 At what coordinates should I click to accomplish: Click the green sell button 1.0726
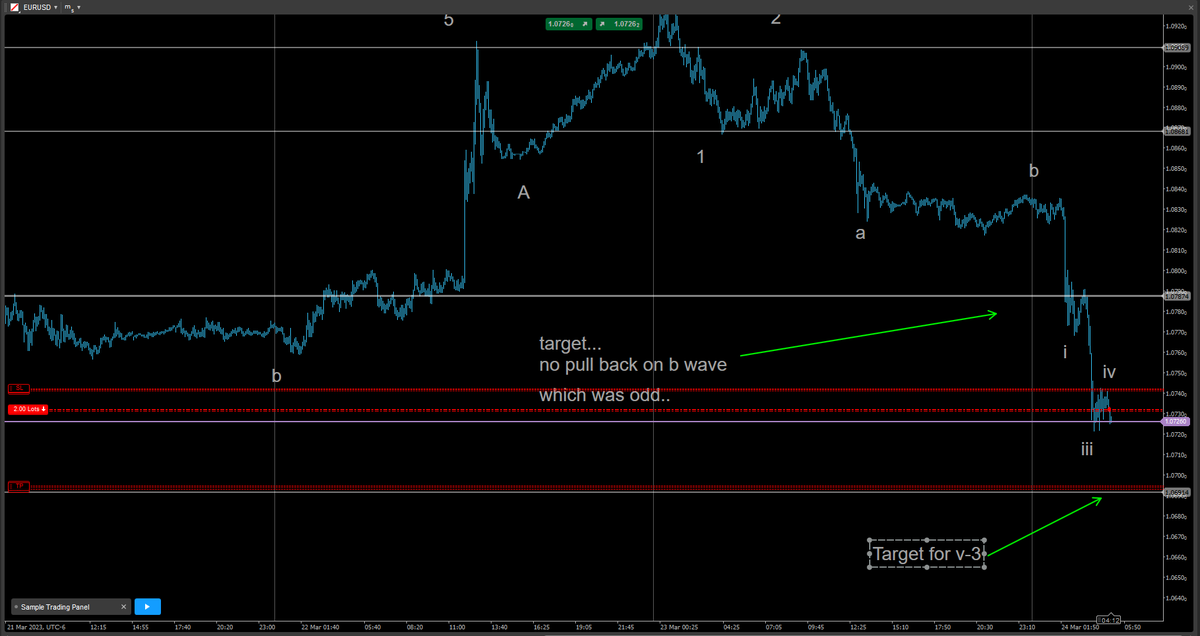568,23
